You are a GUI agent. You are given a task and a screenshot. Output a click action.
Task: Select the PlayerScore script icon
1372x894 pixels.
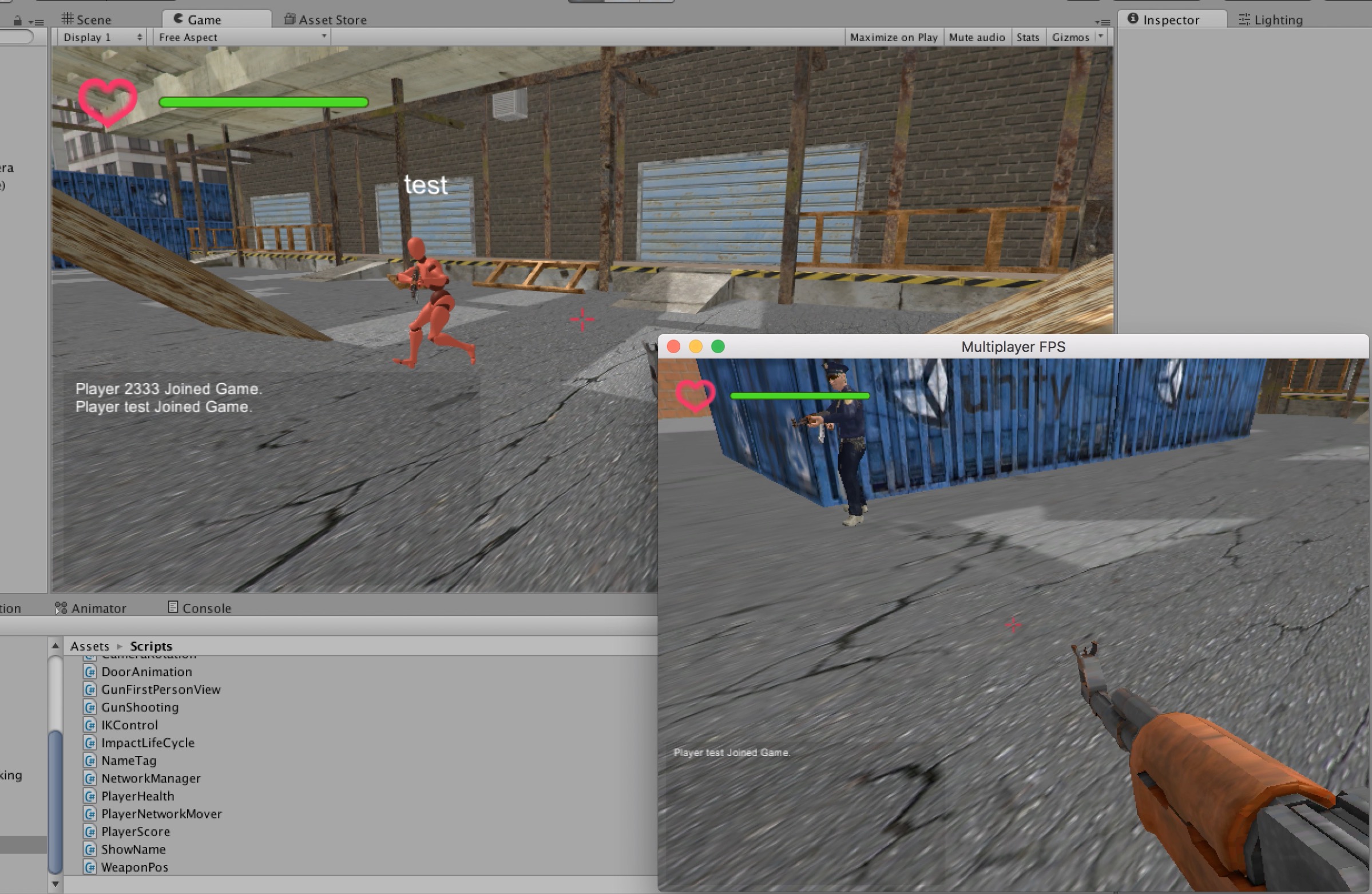click(x=90, y=832)
